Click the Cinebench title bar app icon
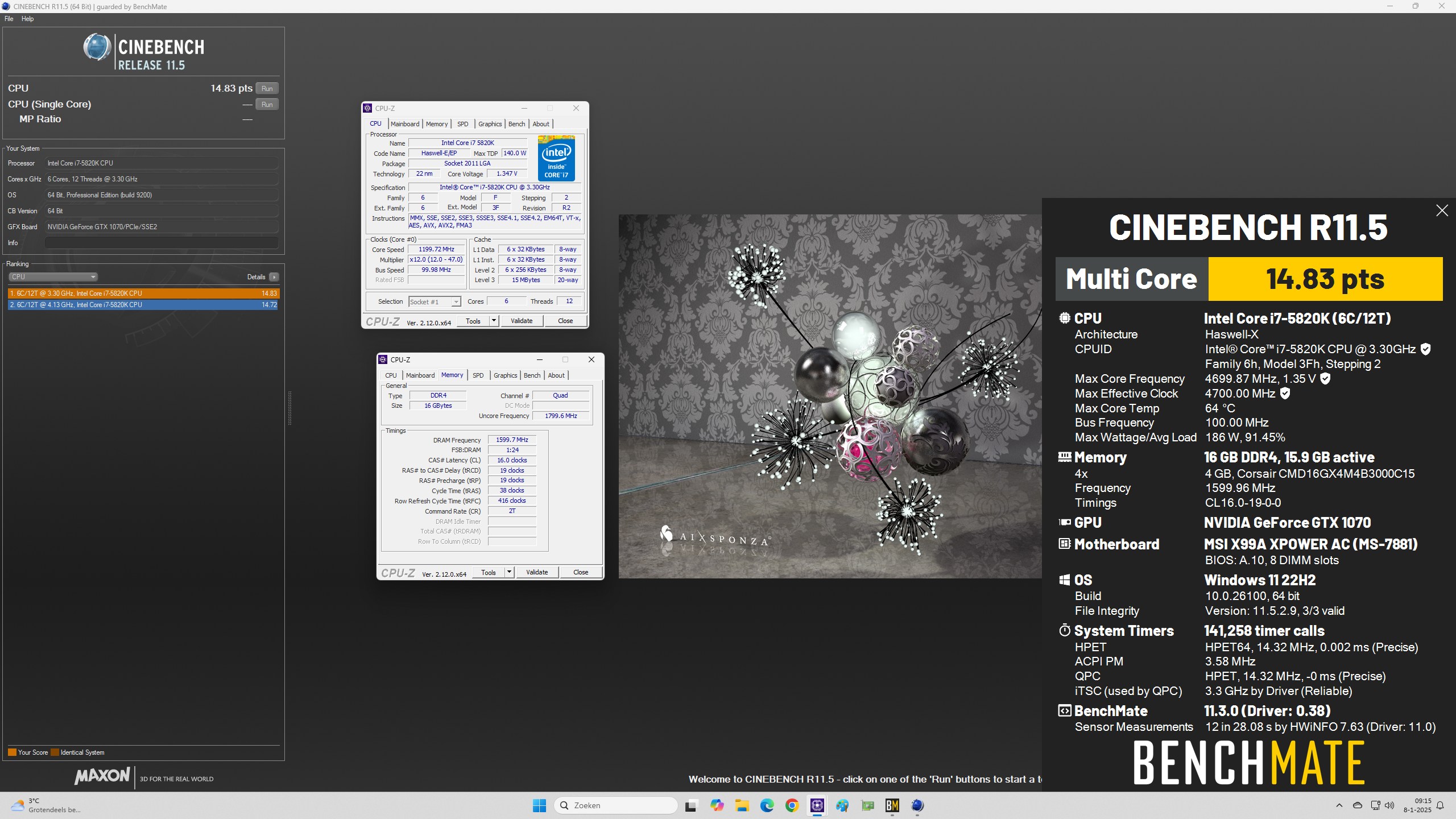1456x819 pixels. coord(6,6)
